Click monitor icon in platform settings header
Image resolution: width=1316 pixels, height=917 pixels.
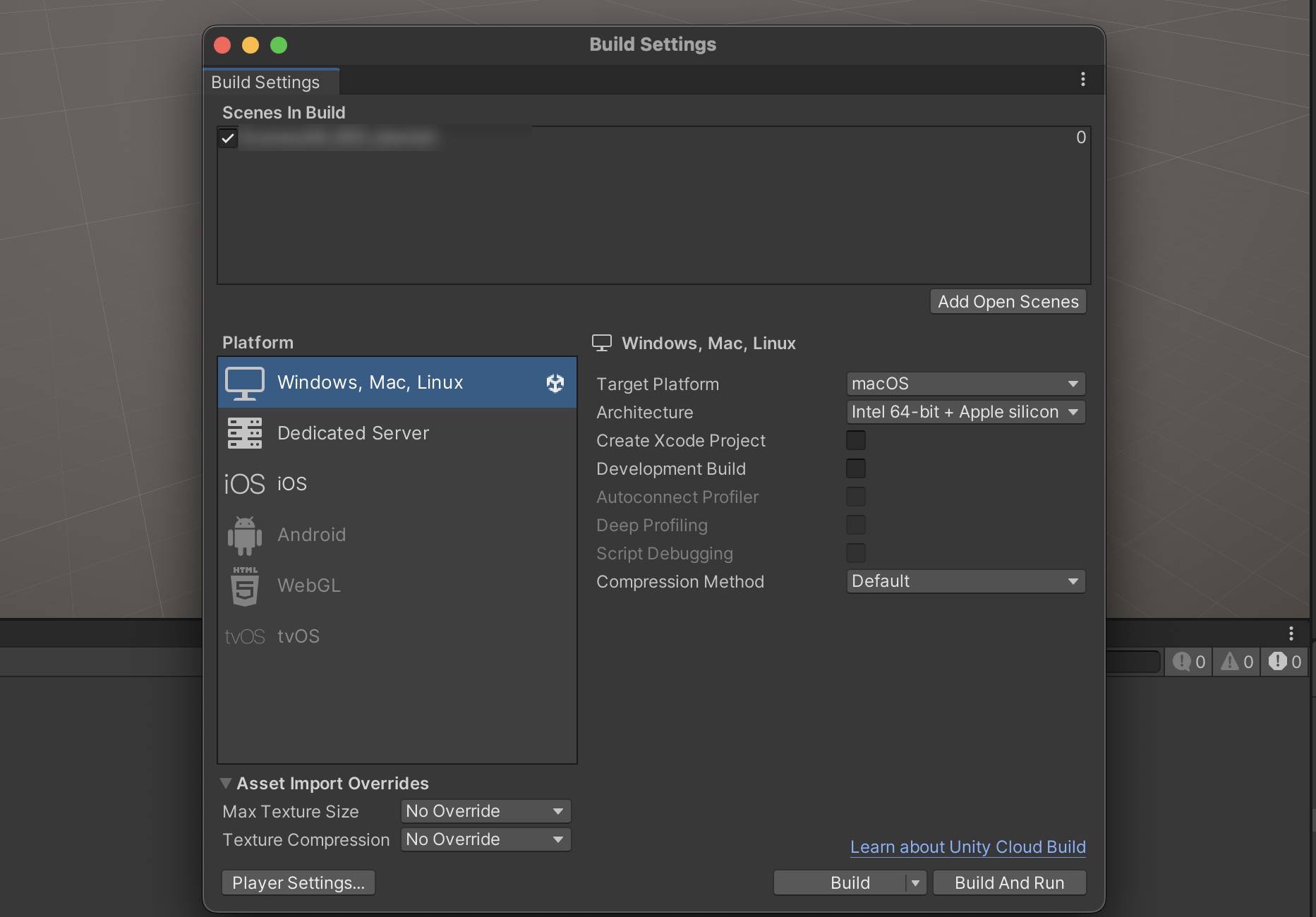(x=602, y=343)
